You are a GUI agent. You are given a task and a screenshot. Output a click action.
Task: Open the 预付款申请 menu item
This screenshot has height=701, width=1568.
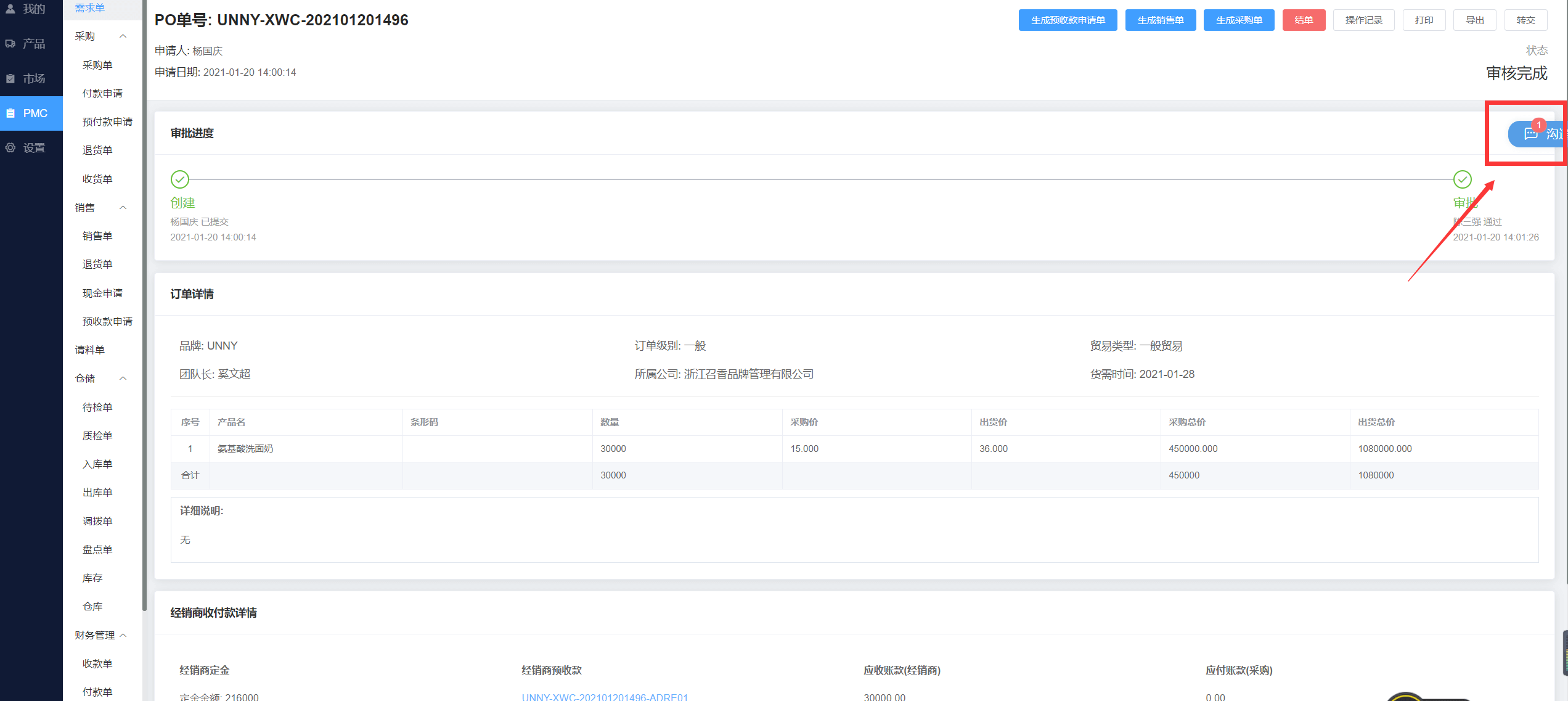pos(107,122)
